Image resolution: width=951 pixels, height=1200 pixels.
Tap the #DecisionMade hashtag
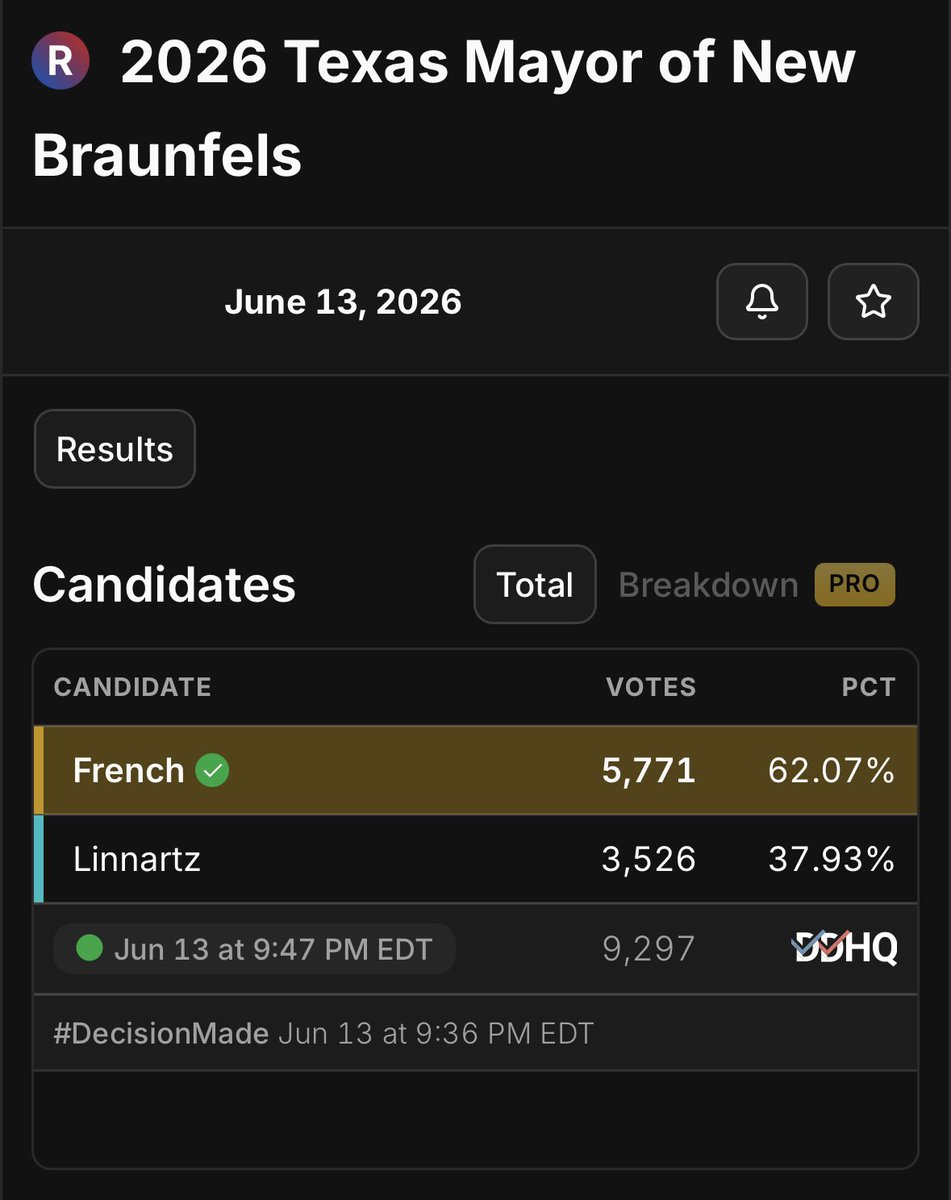click(x=161, y=1033)
